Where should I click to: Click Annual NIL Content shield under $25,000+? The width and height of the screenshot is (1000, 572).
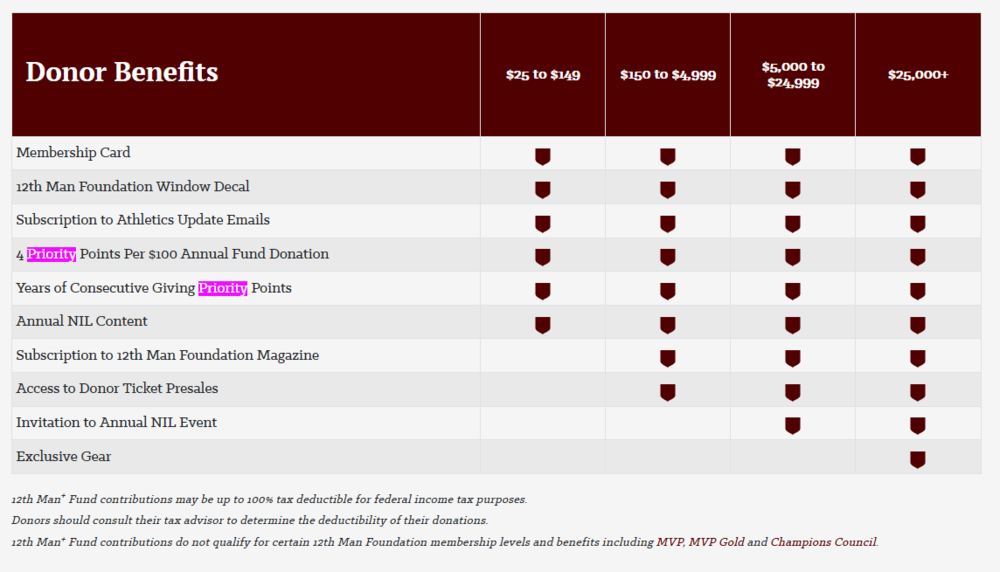918,325
